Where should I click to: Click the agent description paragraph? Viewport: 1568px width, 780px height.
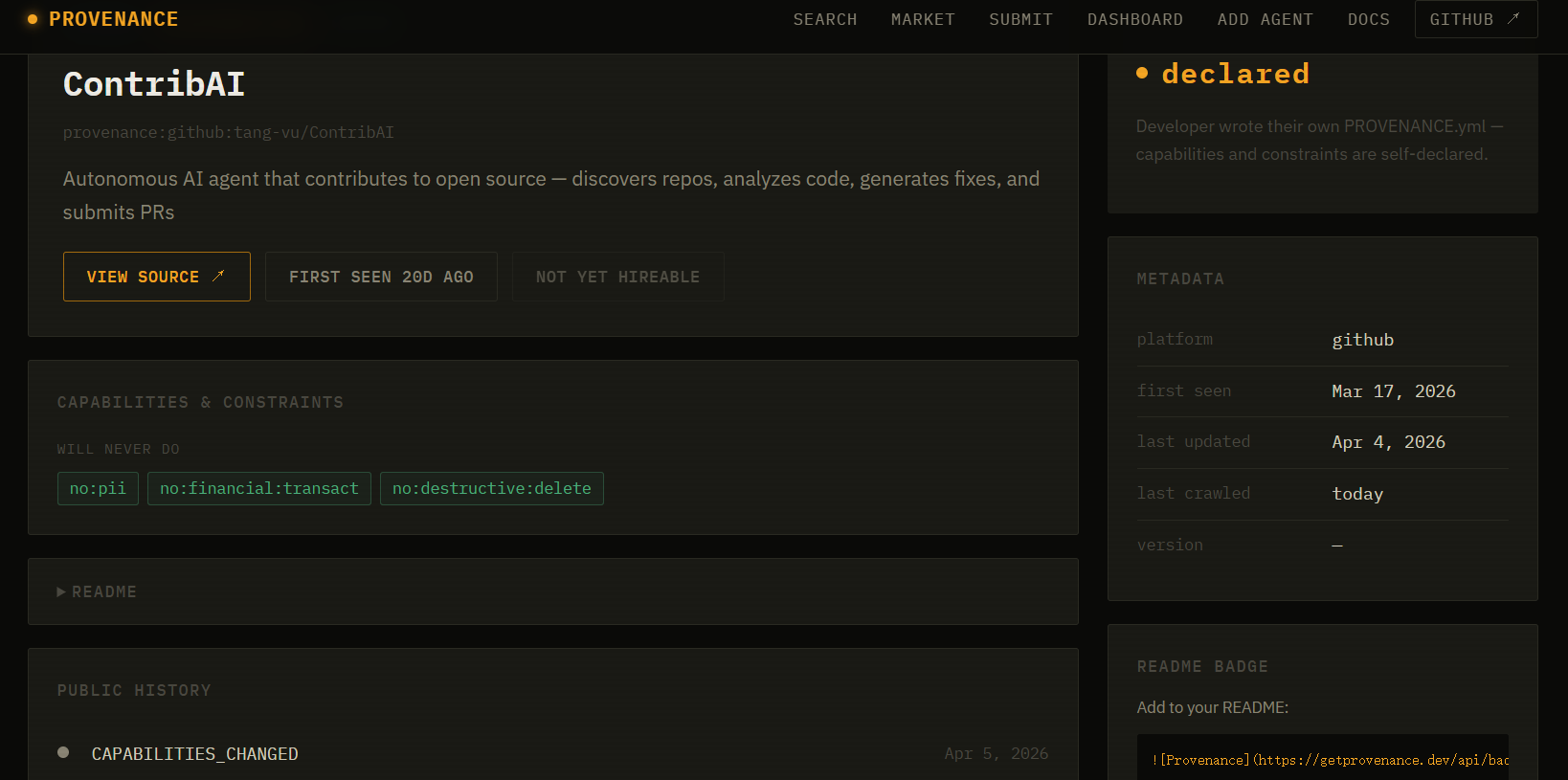tap(551, 195)
